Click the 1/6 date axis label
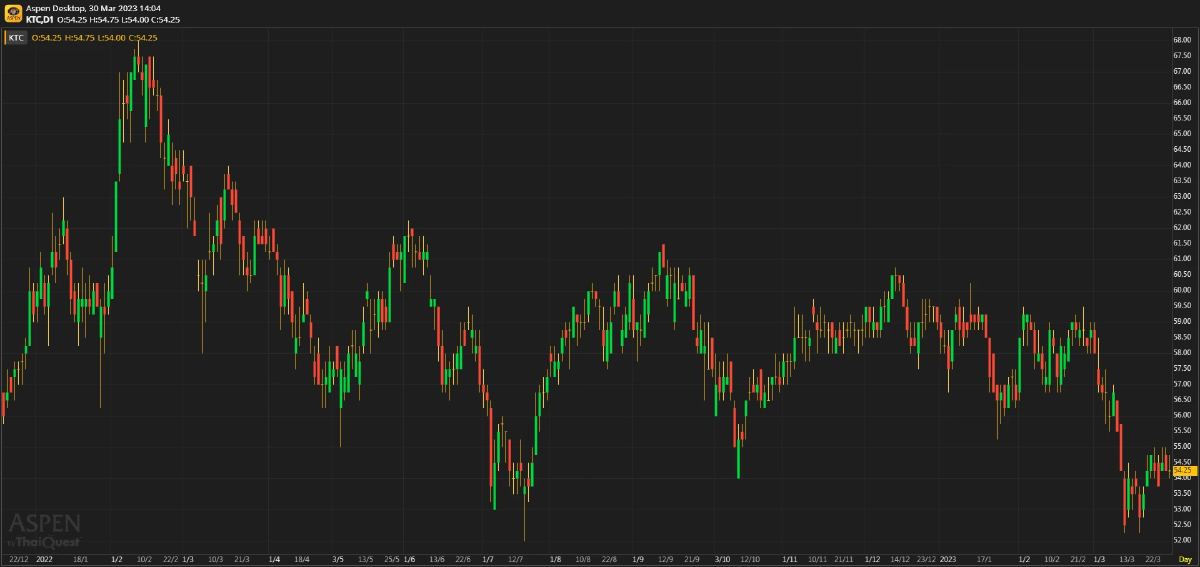Screen dimensions: 1200x567 point(409,560)
